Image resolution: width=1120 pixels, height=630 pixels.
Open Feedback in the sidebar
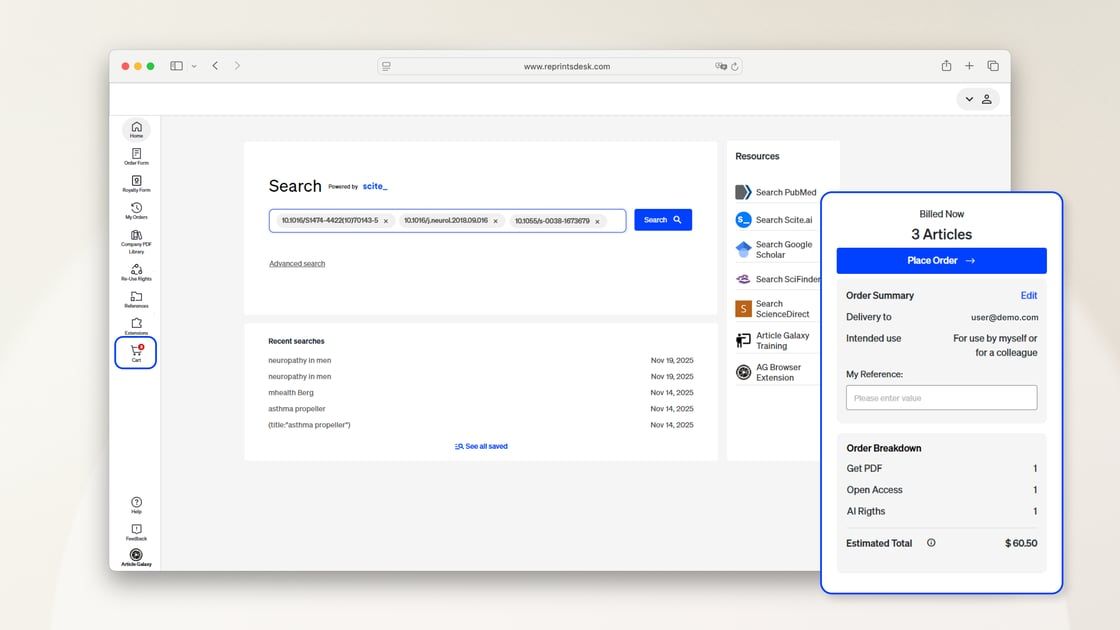[136, 532]
